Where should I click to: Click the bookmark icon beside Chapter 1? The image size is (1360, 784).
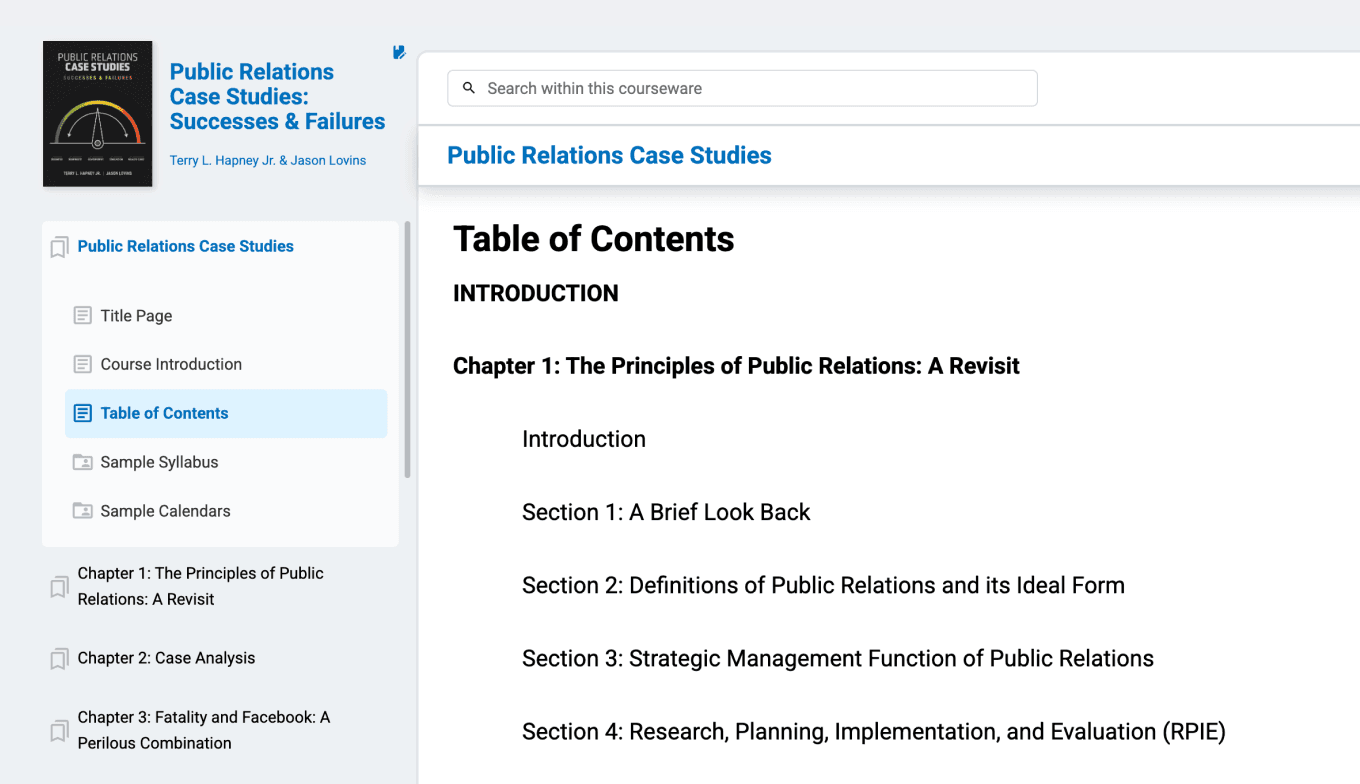point(60,587)
